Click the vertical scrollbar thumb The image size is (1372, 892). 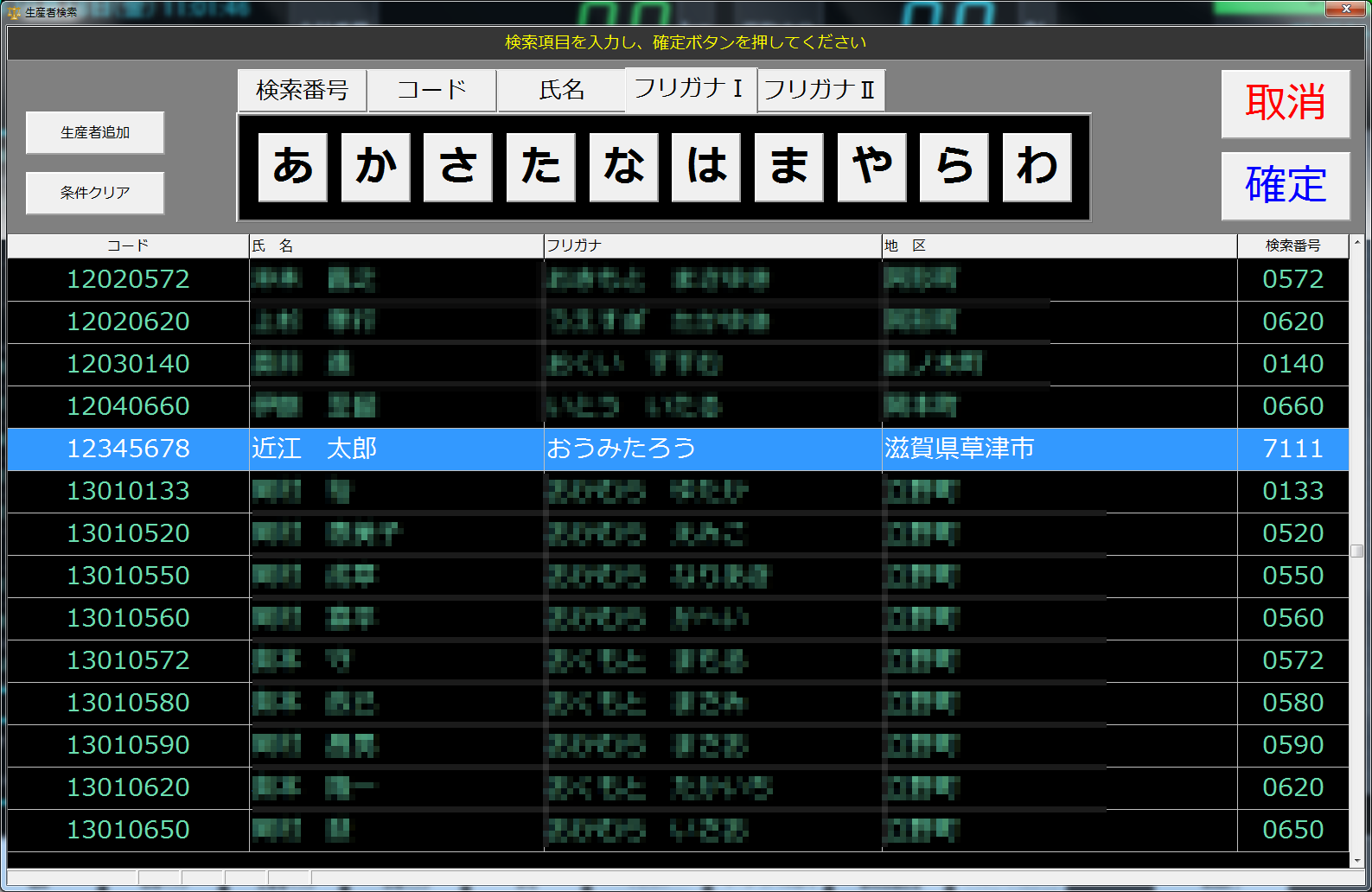click(1357, 551)
